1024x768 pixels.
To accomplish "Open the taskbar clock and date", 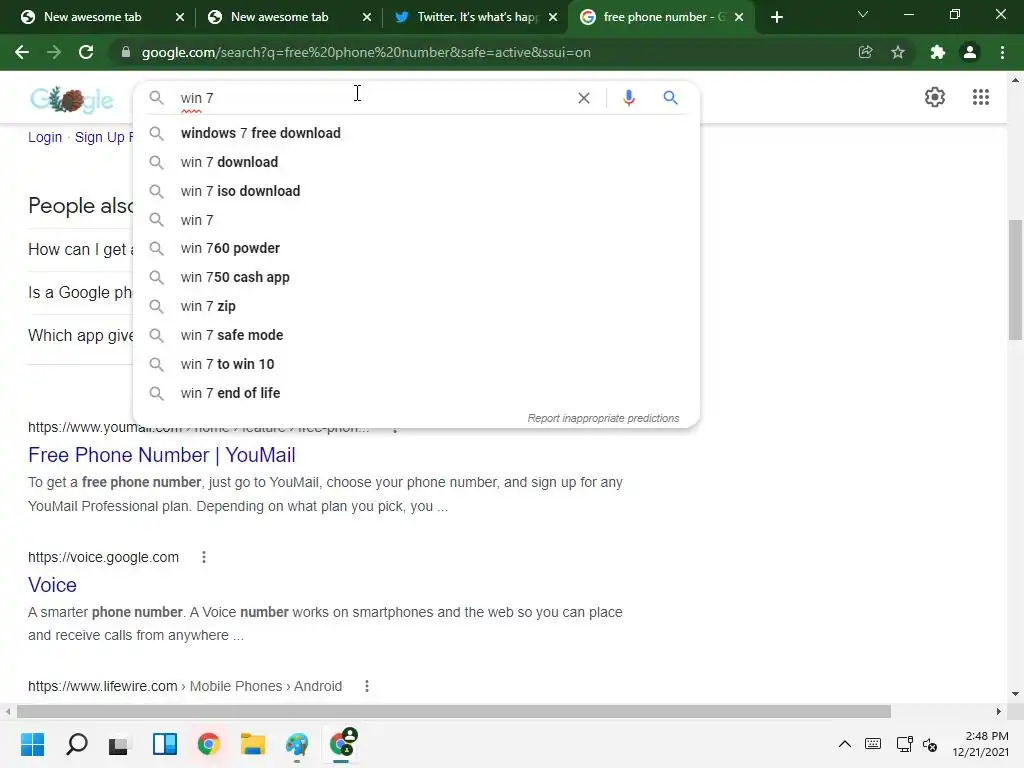I will coord(980,744).
